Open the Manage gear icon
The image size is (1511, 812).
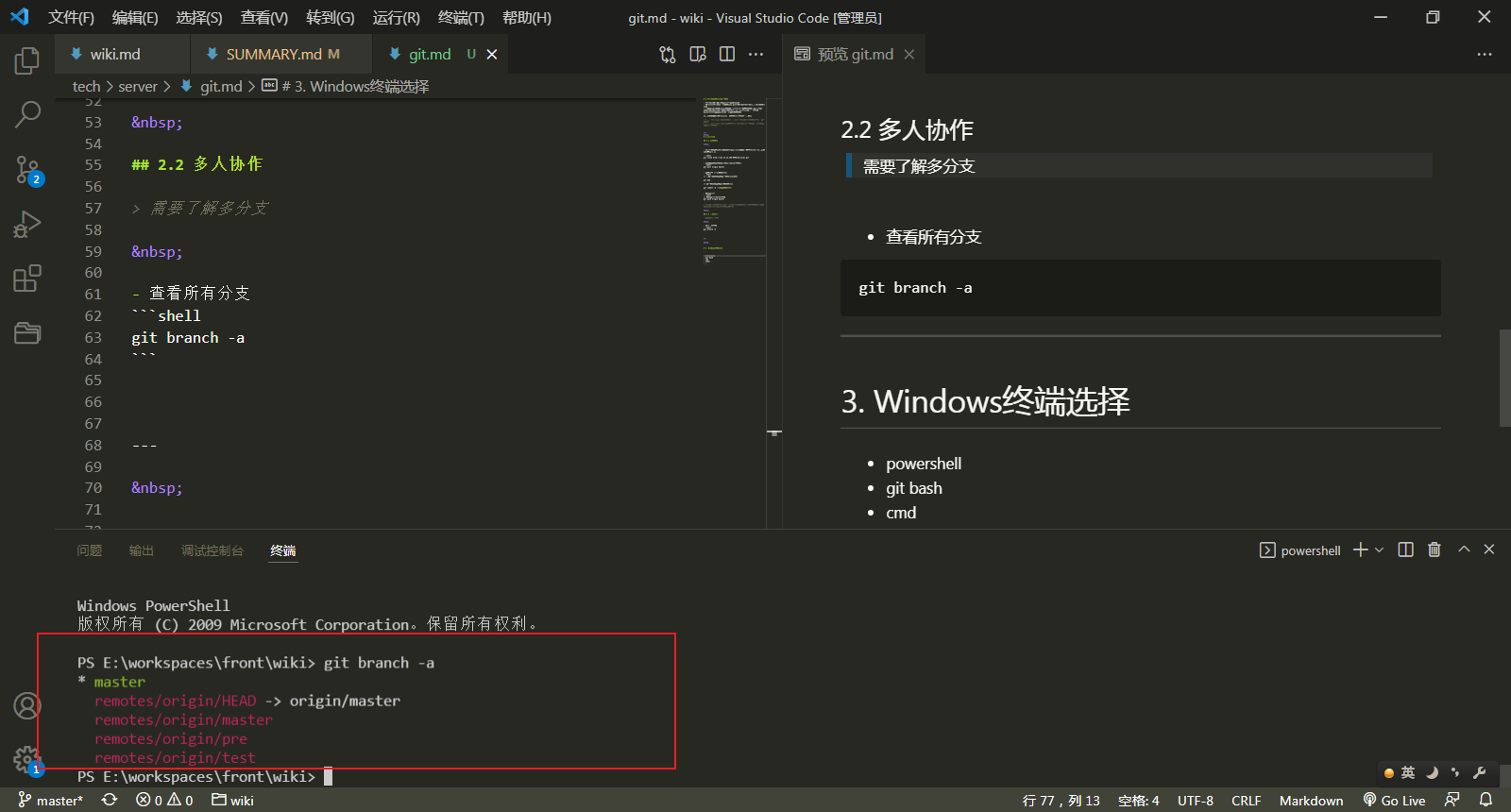click(27, 759)
